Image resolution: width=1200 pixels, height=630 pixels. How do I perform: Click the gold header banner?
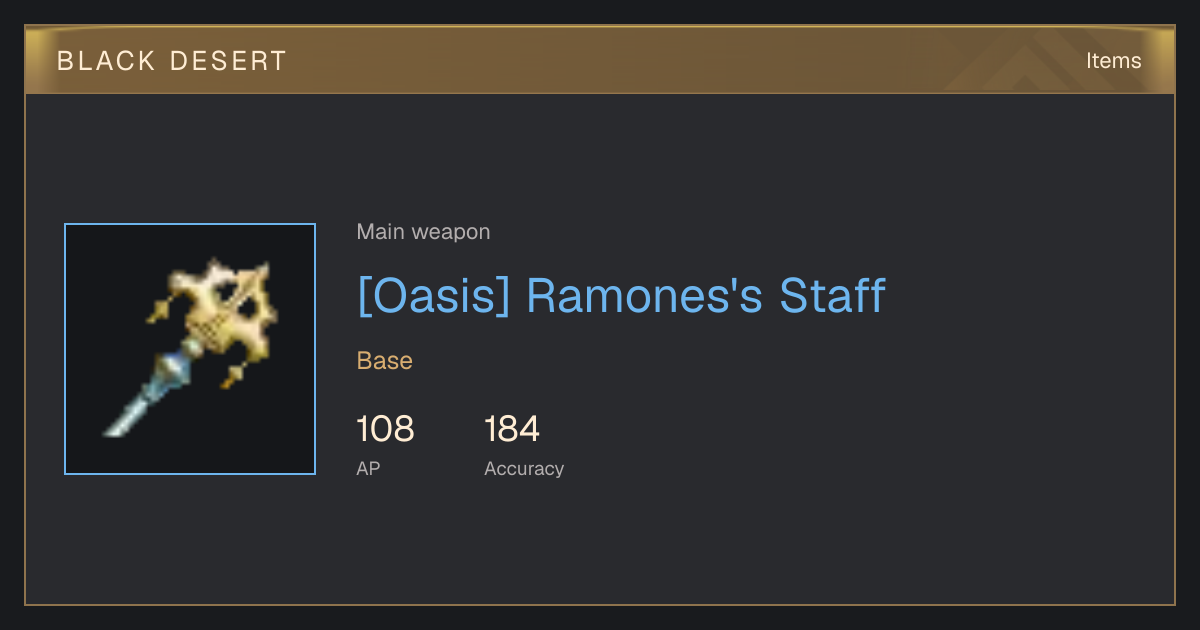click(600, 60)
